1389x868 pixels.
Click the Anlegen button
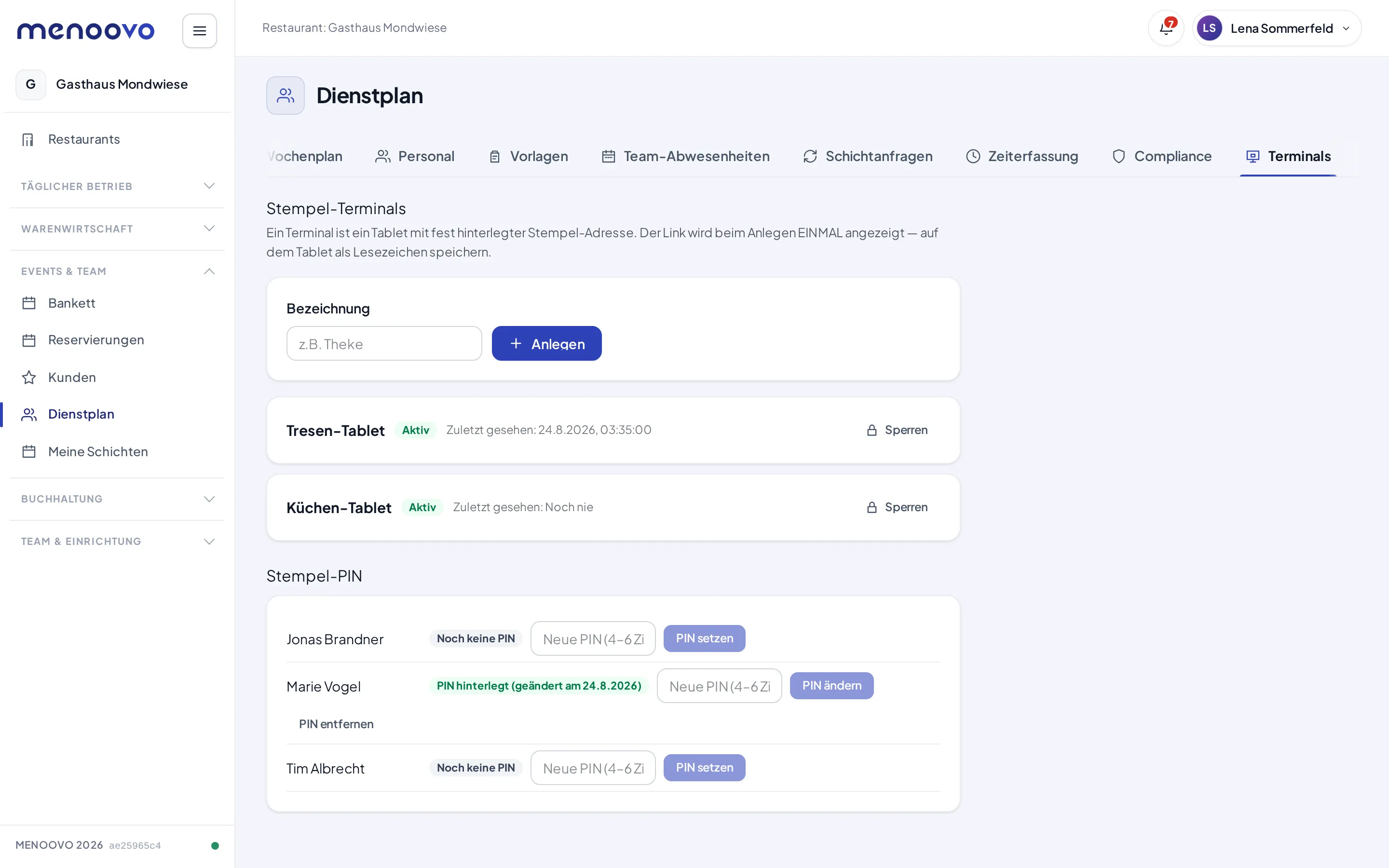click(546, 344)
